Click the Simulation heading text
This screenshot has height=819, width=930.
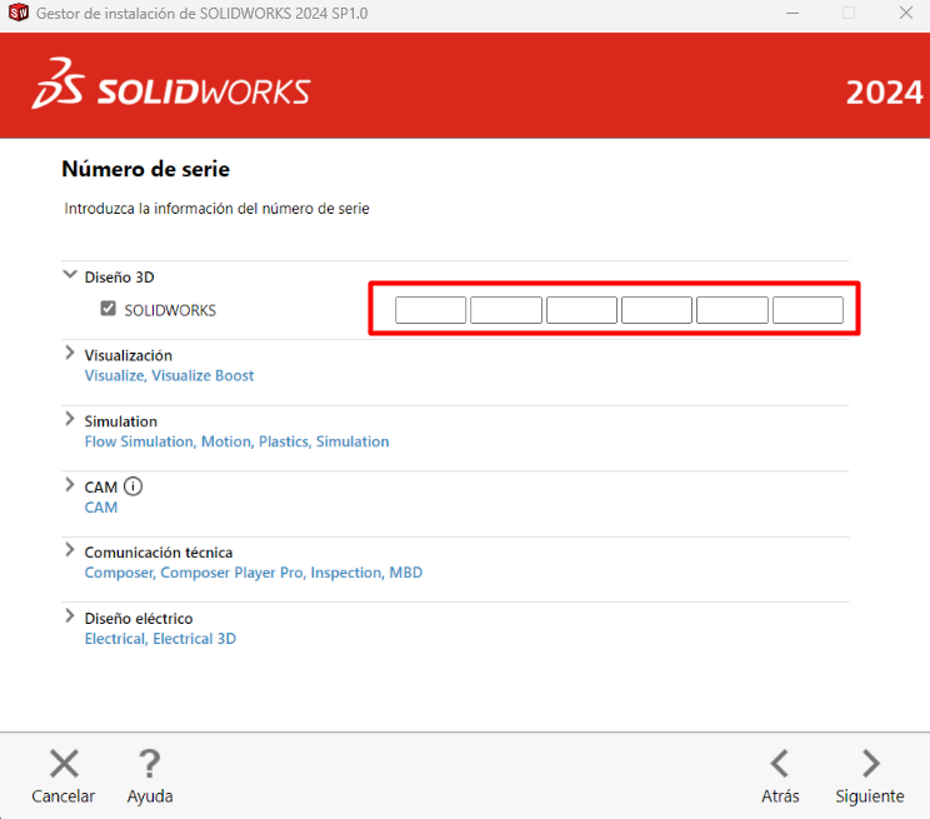pos(120,422)
